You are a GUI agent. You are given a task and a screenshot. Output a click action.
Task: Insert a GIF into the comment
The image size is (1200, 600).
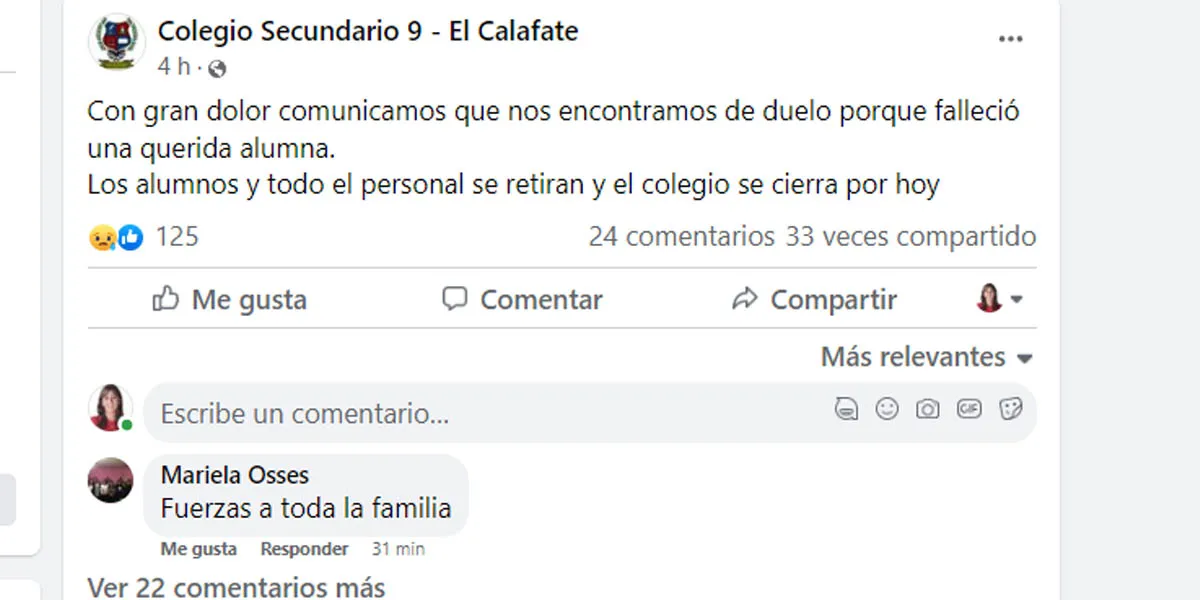pyautogui.click(x=969, y=409)
